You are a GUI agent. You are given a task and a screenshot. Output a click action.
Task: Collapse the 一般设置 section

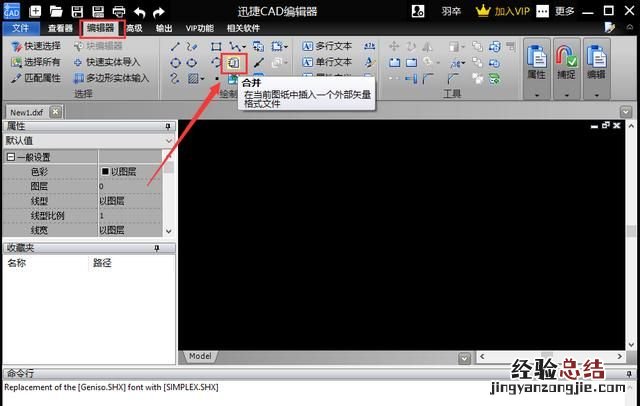pyautogui.click(x=11, y=157)
